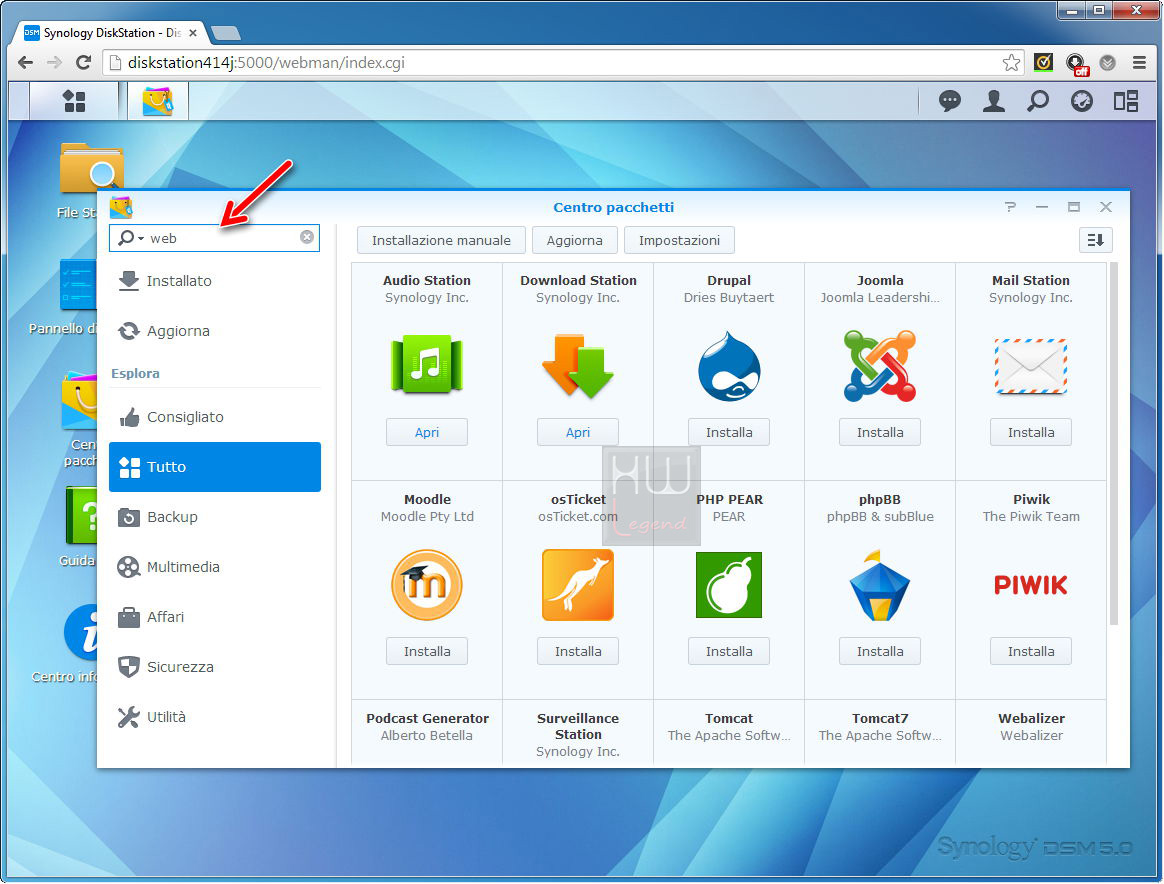Screen dimensions: 1164x884
Task: Click the Centro pacchetti help question mark
Action: 1010,207
